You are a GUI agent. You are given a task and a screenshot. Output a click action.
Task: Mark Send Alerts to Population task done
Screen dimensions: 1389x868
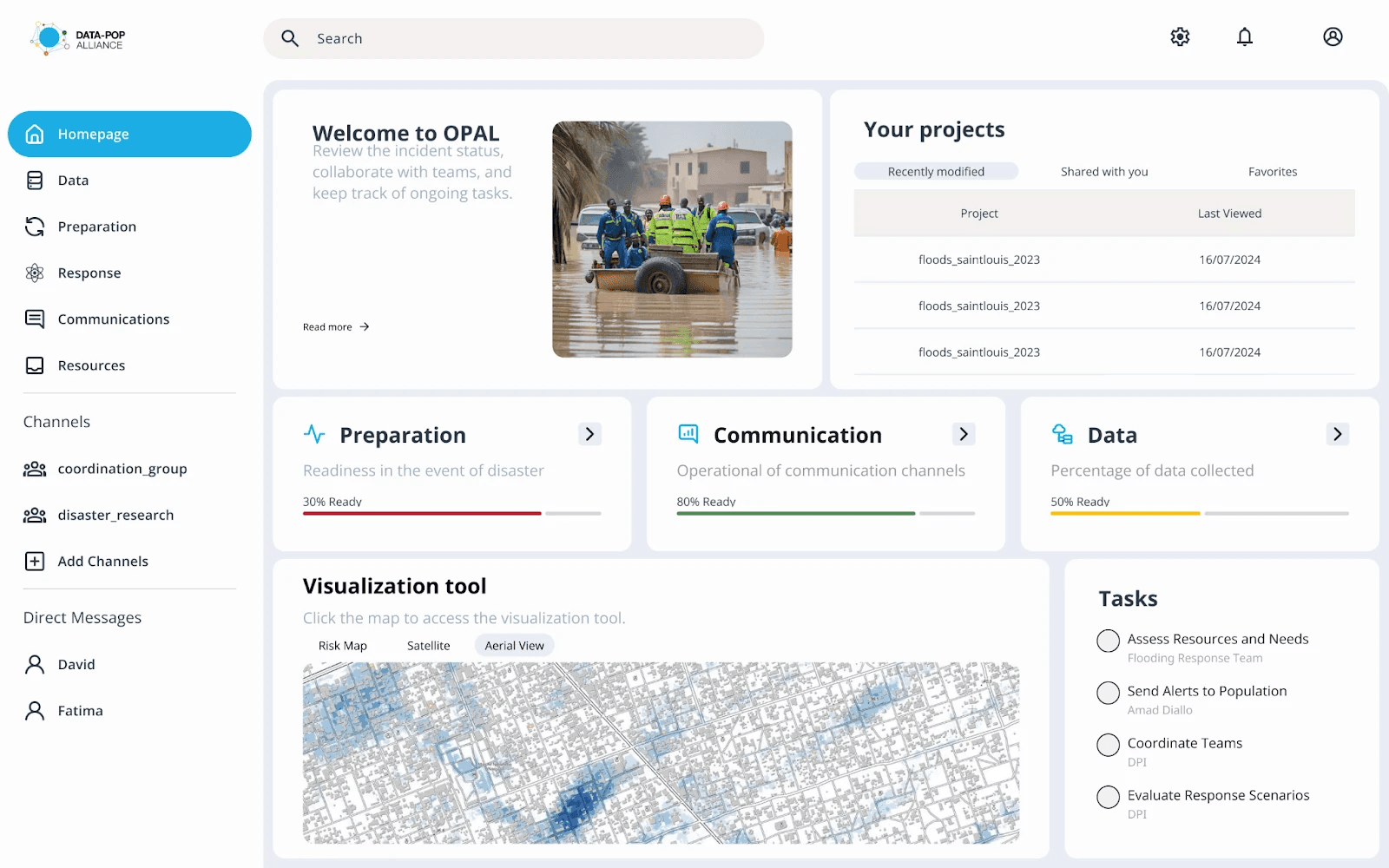coord(1108,693)
